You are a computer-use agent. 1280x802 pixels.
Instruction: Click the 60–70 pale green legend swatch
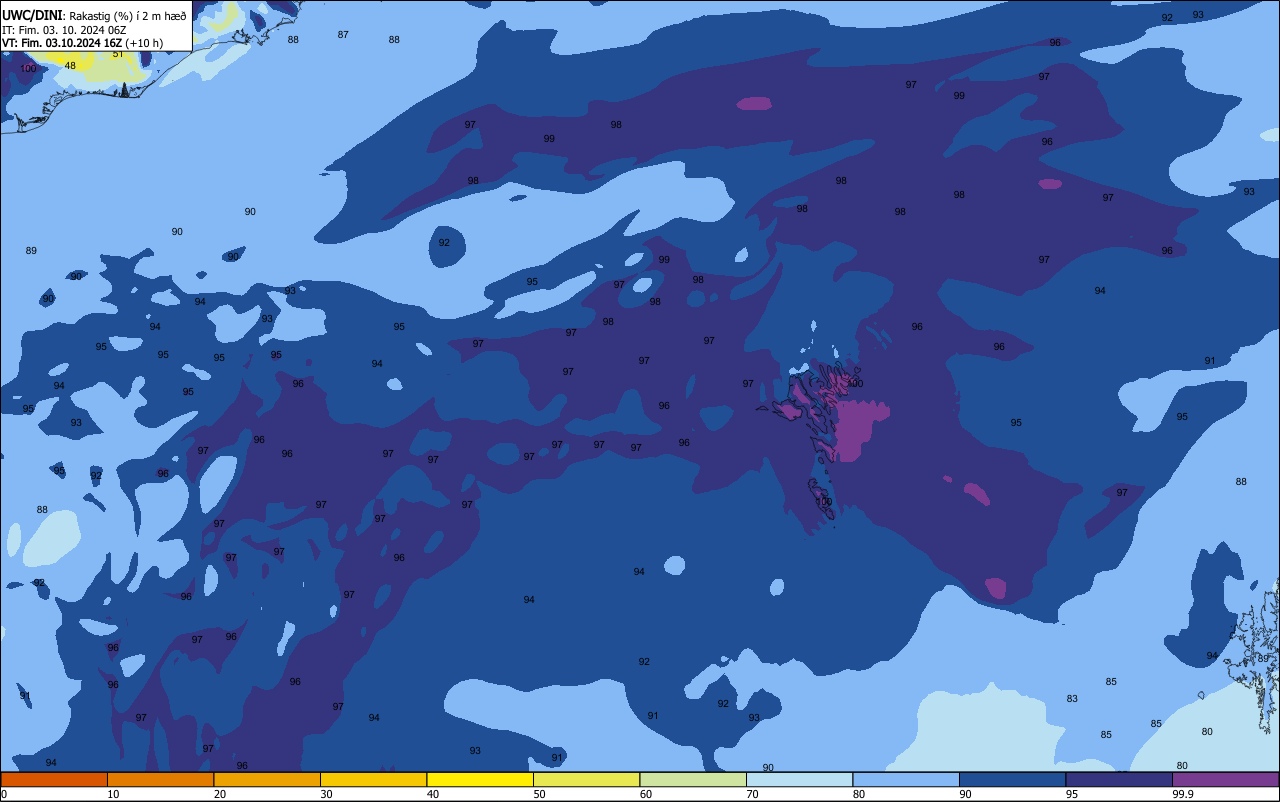pos(693,779)
